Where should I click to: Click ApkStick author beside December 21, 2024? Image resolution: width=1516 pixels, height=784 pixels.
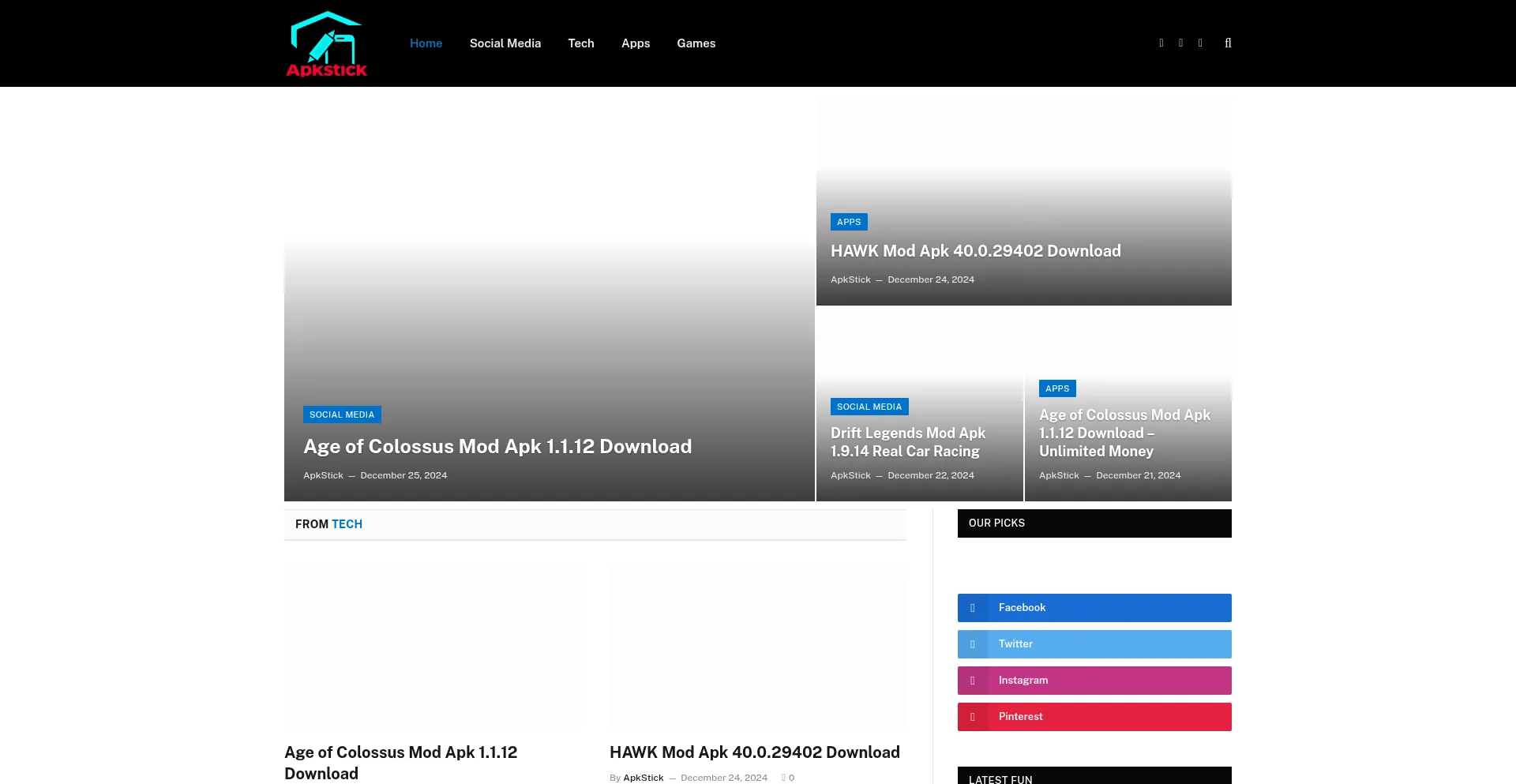tap(1059, 475)
